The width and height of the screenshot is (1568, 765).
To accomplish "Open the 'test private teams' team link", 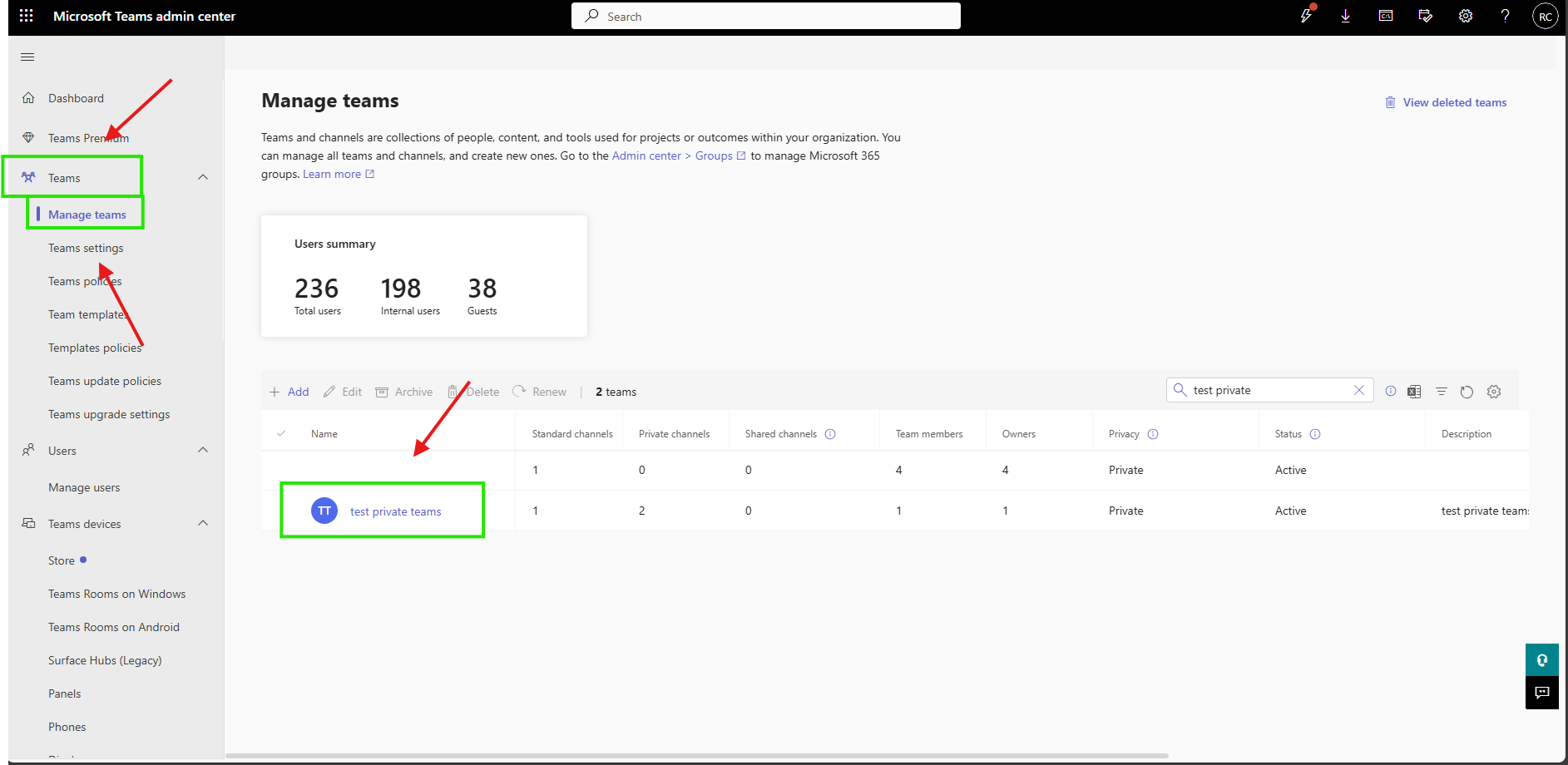I will (x=396, y=511).
